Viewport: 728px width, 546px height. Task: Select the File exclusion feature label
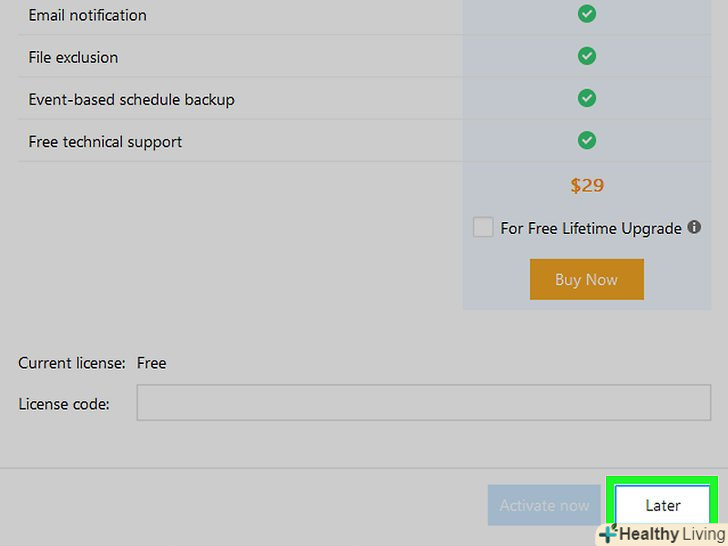tap(73, 57)
